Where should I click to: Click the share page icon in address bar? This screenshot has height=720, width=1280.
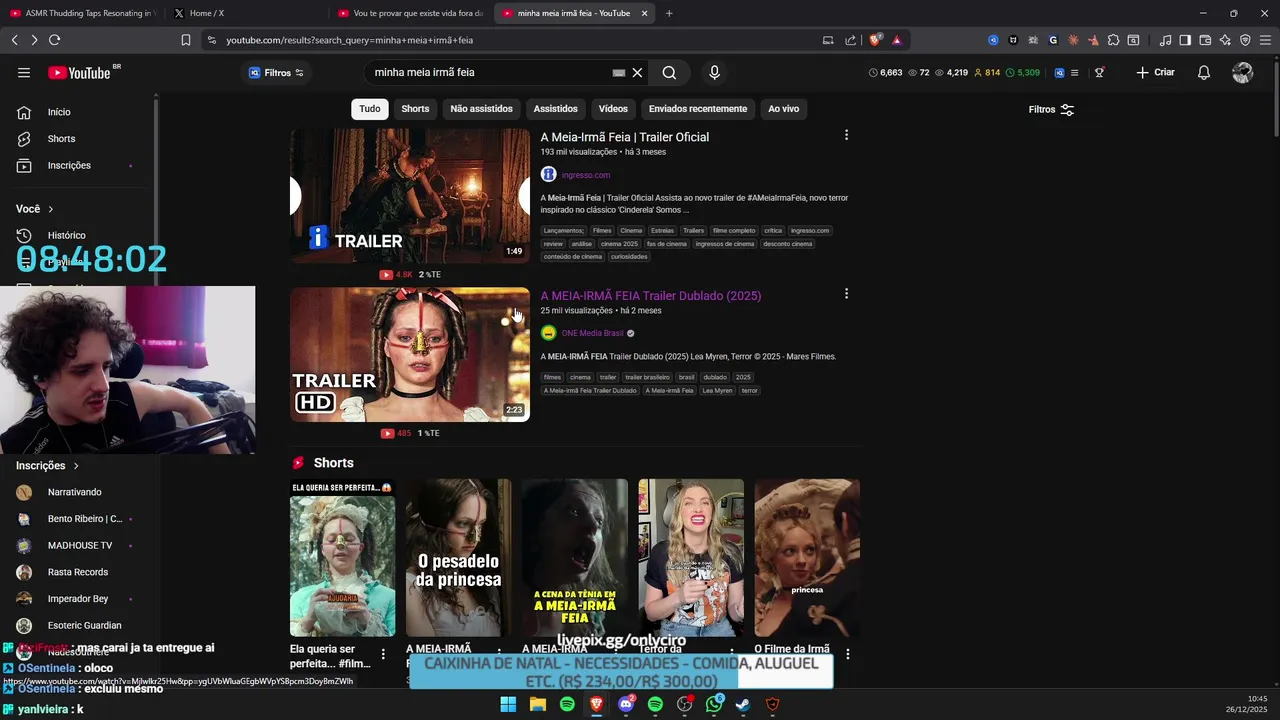click(x=850, y=40)
